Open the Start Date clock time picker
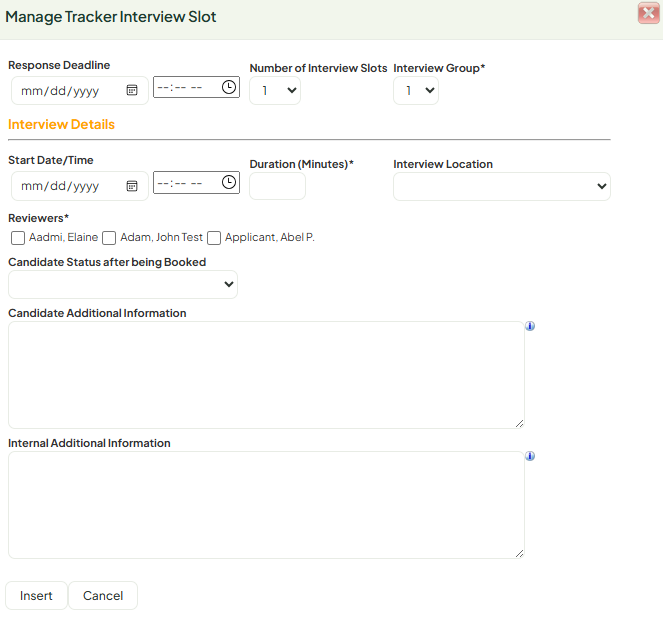 click(229, 182)
